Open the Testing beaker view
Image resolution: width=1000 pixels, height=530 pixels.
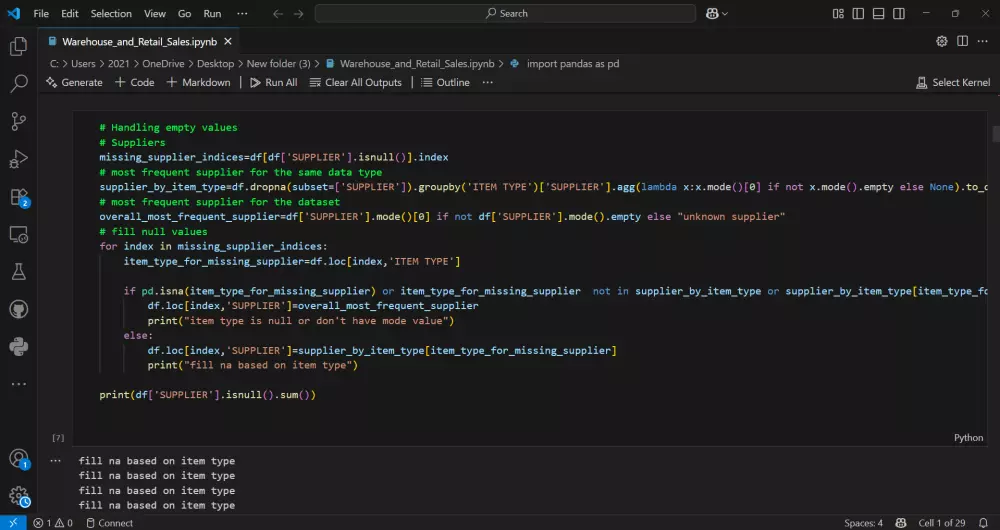(x=18, y=272)
